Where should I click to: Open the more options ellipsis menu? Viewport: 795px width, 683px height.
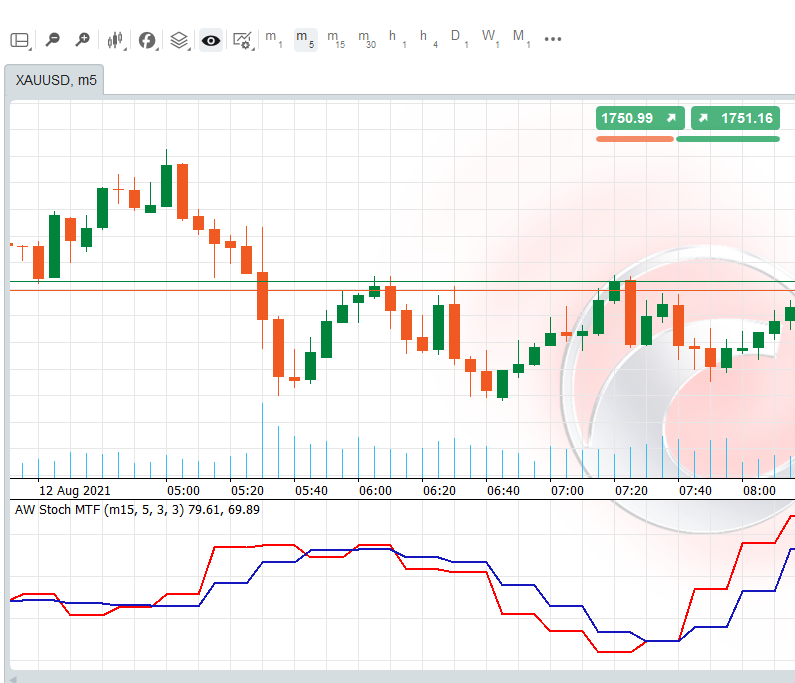[x=553, y=39]
